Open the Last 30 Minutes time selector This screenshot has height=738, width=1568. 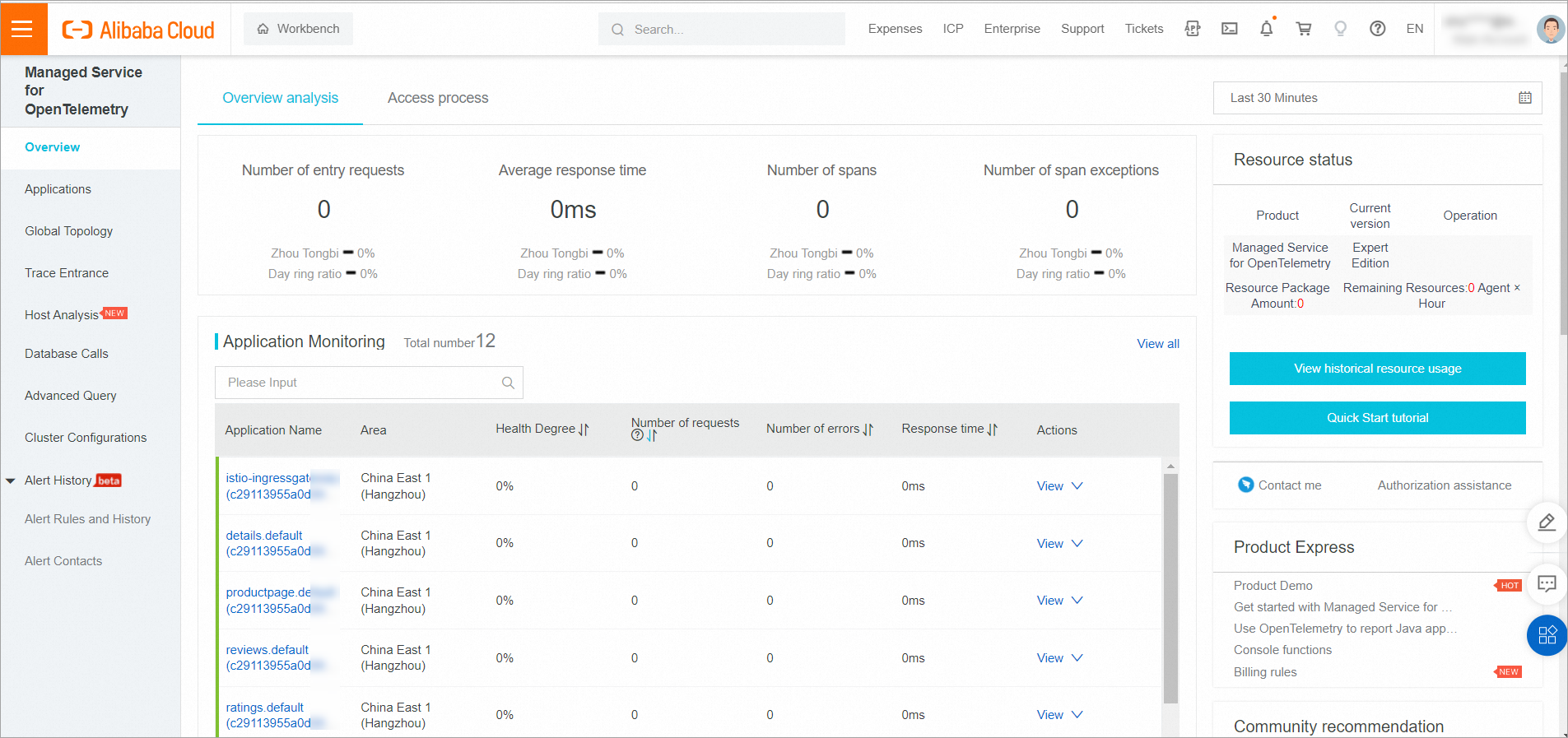coord(1366,98)
